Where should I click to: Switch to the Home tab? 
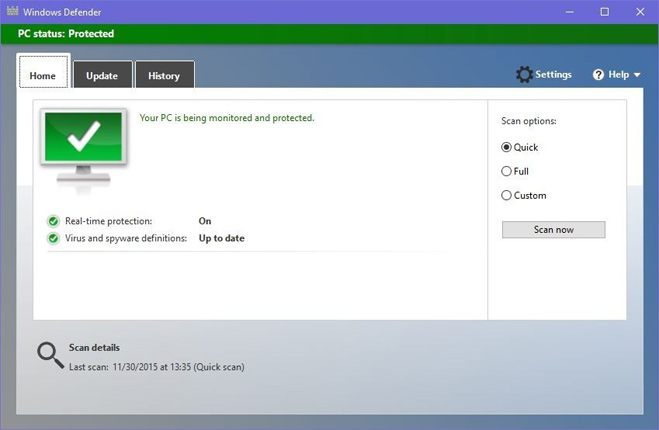coord(43,71)
